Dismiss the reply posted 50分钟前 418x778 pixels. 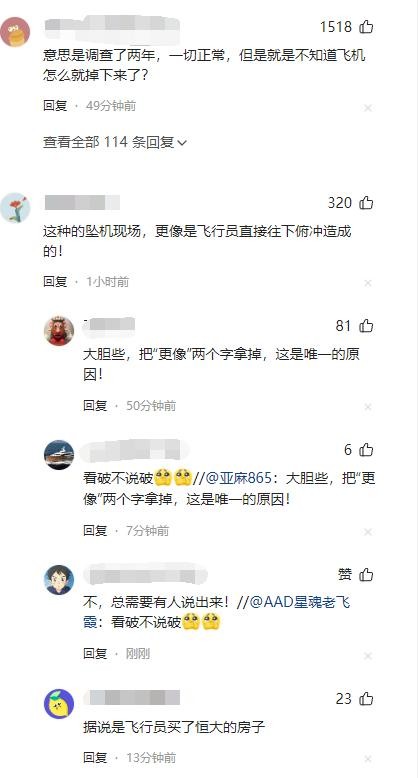[368, 407]
